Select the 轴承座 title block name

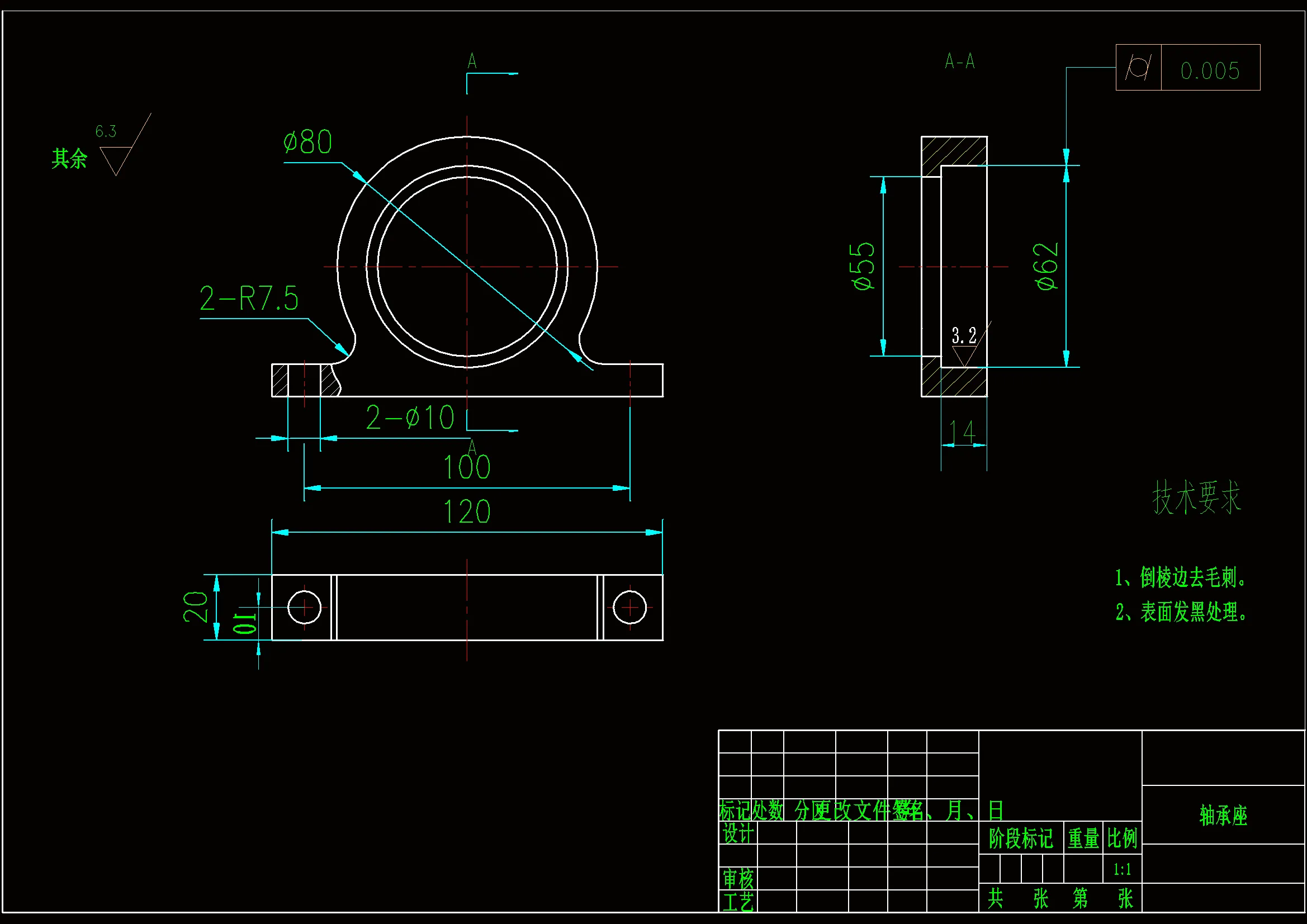[1223, 815]
